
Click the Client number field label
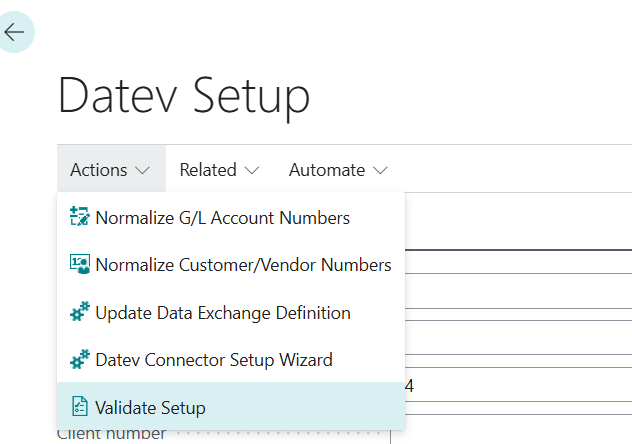[110, 435]
